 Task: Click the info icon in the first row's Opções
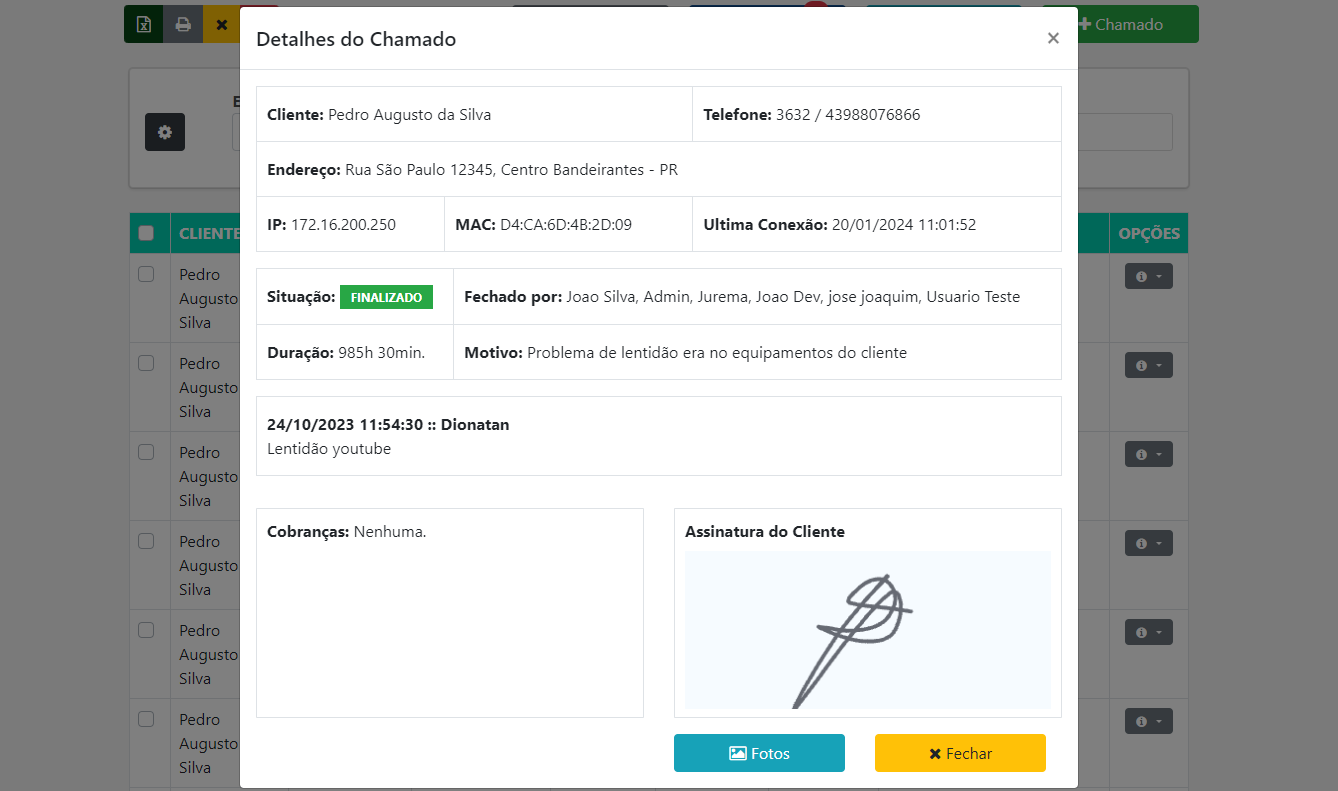pos(1143,275)
